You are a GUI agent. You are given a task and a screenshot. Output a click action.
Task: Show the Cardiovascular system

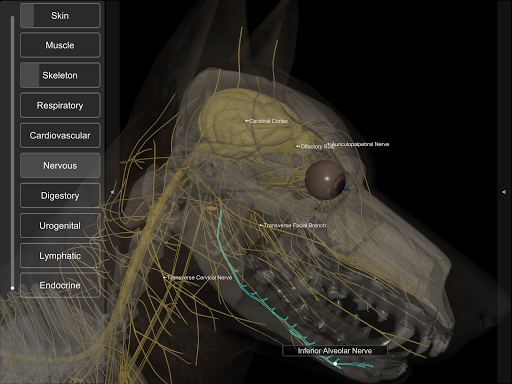pyautogui.click(x=60, y=135)
